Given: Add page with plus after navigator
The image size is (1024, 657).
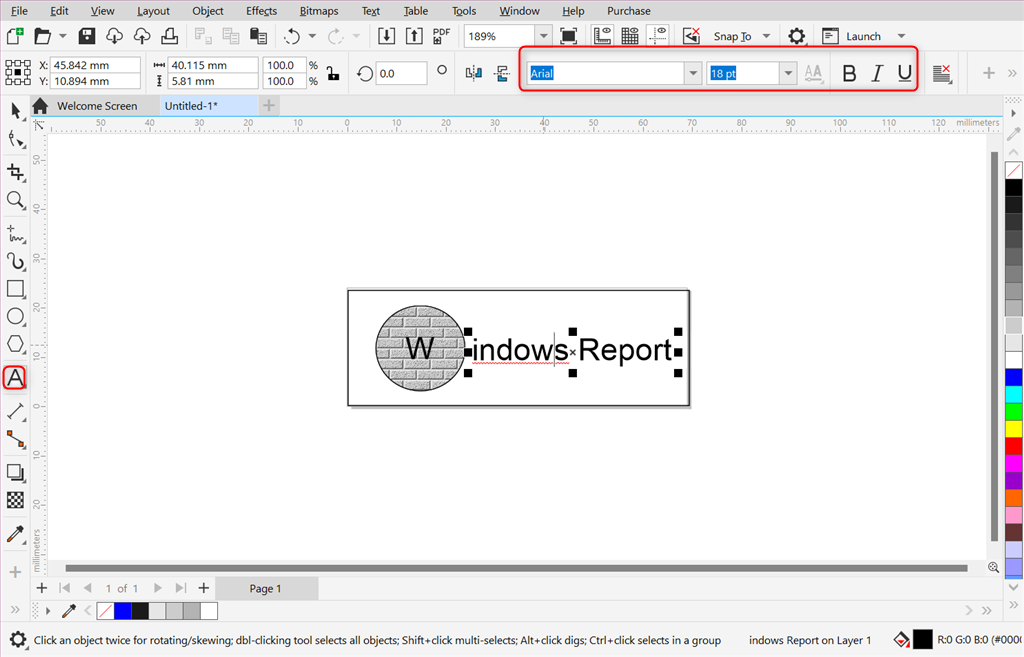Looking at the screenshot, I should click(204, 588).
